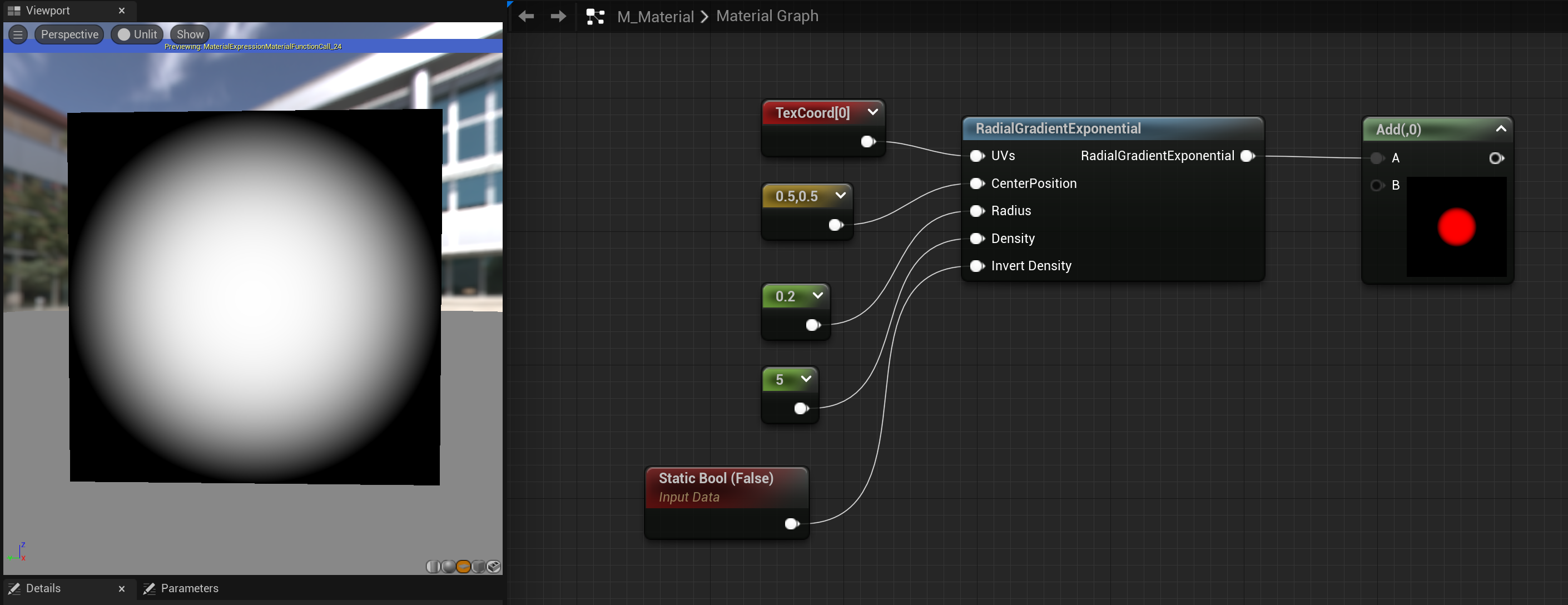Select the plane preview mesh icon
The width and height of the screenshot is (1568, 605).
tap(463, 567)
